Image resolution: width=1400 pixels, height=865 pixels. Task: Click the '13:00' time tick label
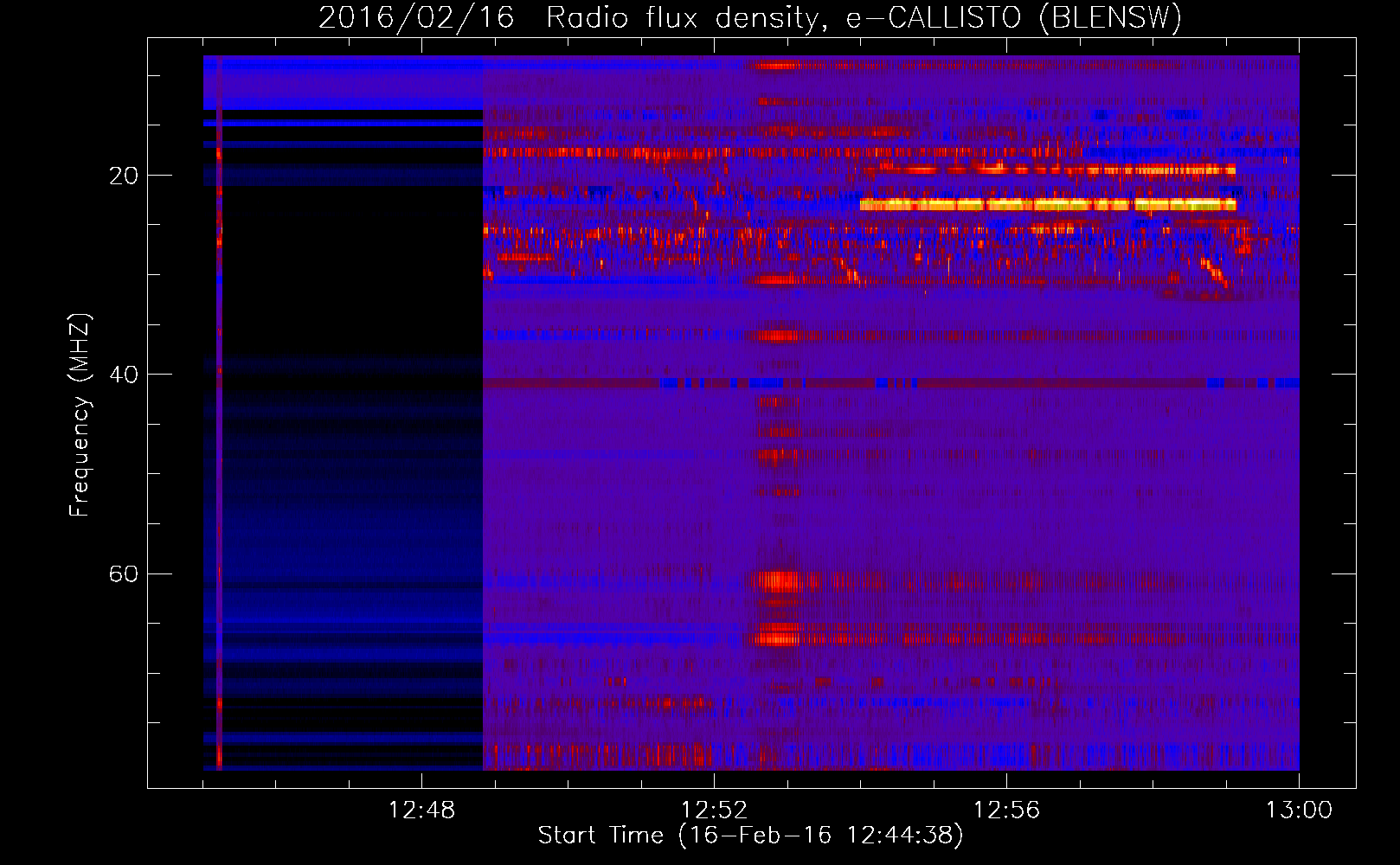(1299, 811)
